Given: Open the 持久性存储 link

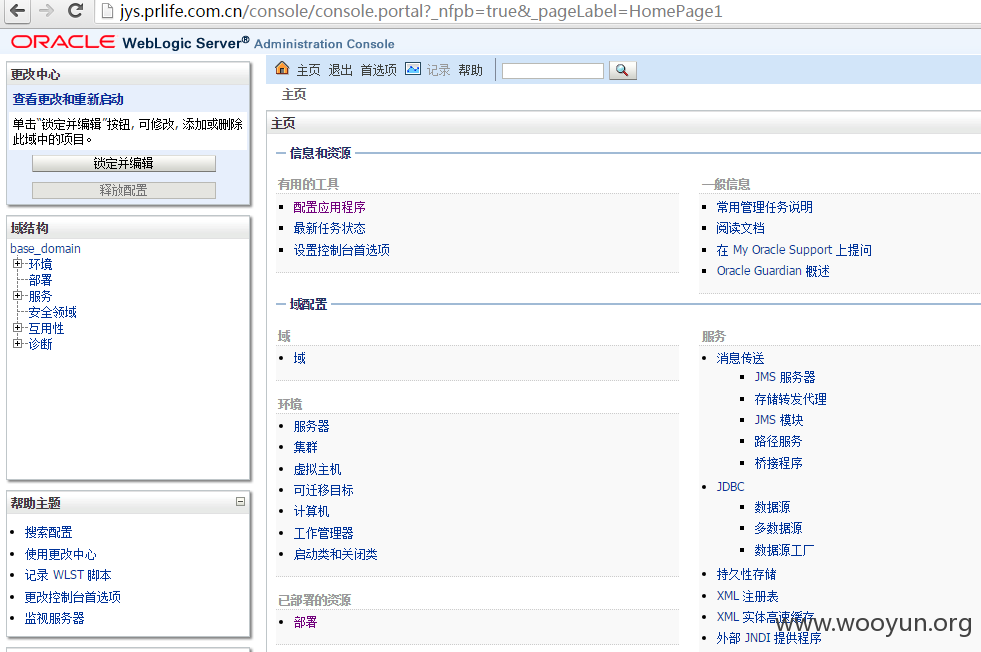Looking at the screenshot, I should [x=746, y=574].
